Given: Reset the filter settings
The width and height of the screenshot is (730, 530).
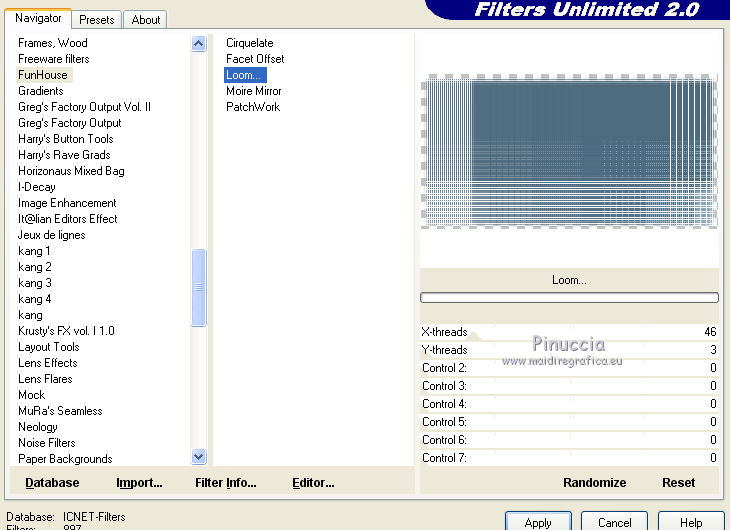Looking at the screenshot, I should (678, 482).
